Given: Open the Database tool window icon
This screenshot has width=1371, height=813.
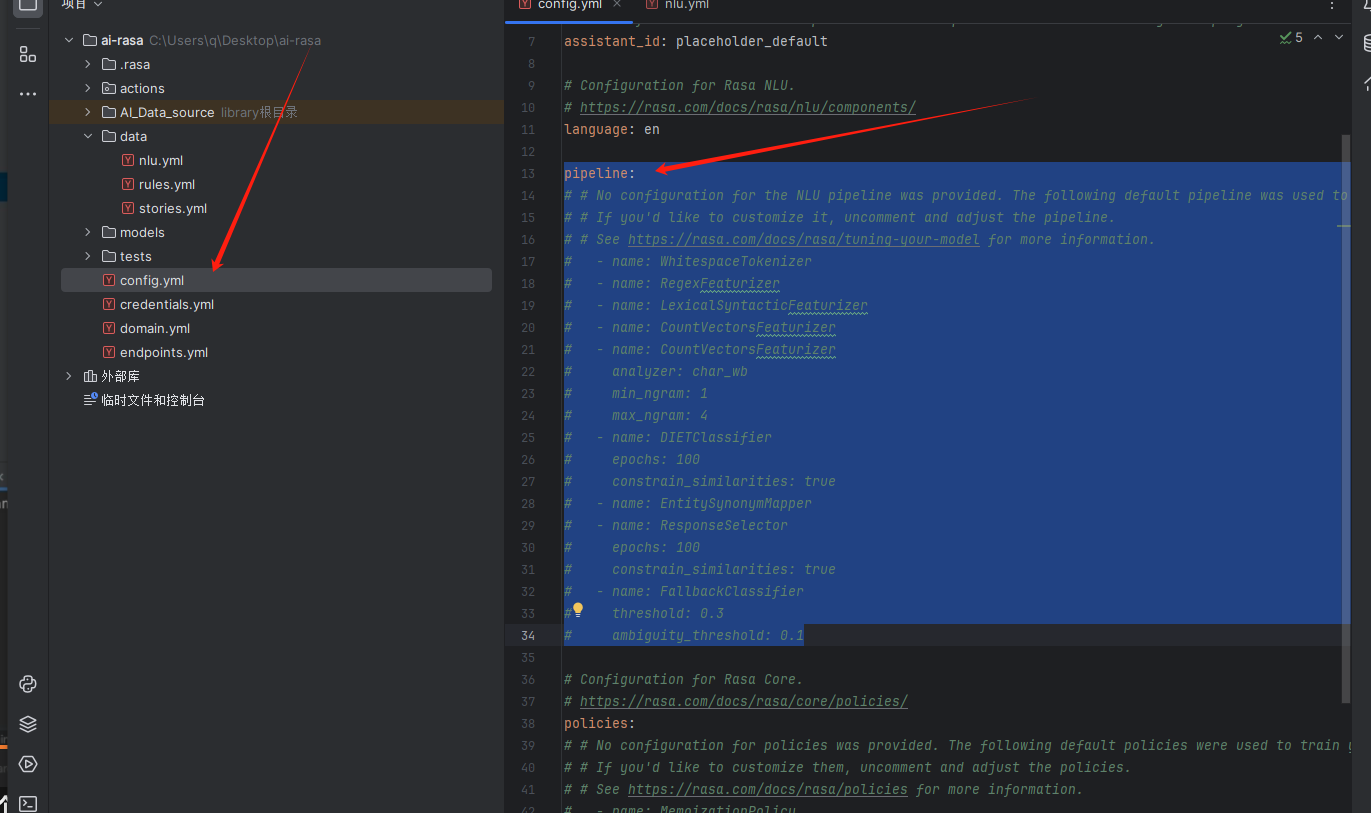Looking at the screenshot, I should click(1366, 44).
